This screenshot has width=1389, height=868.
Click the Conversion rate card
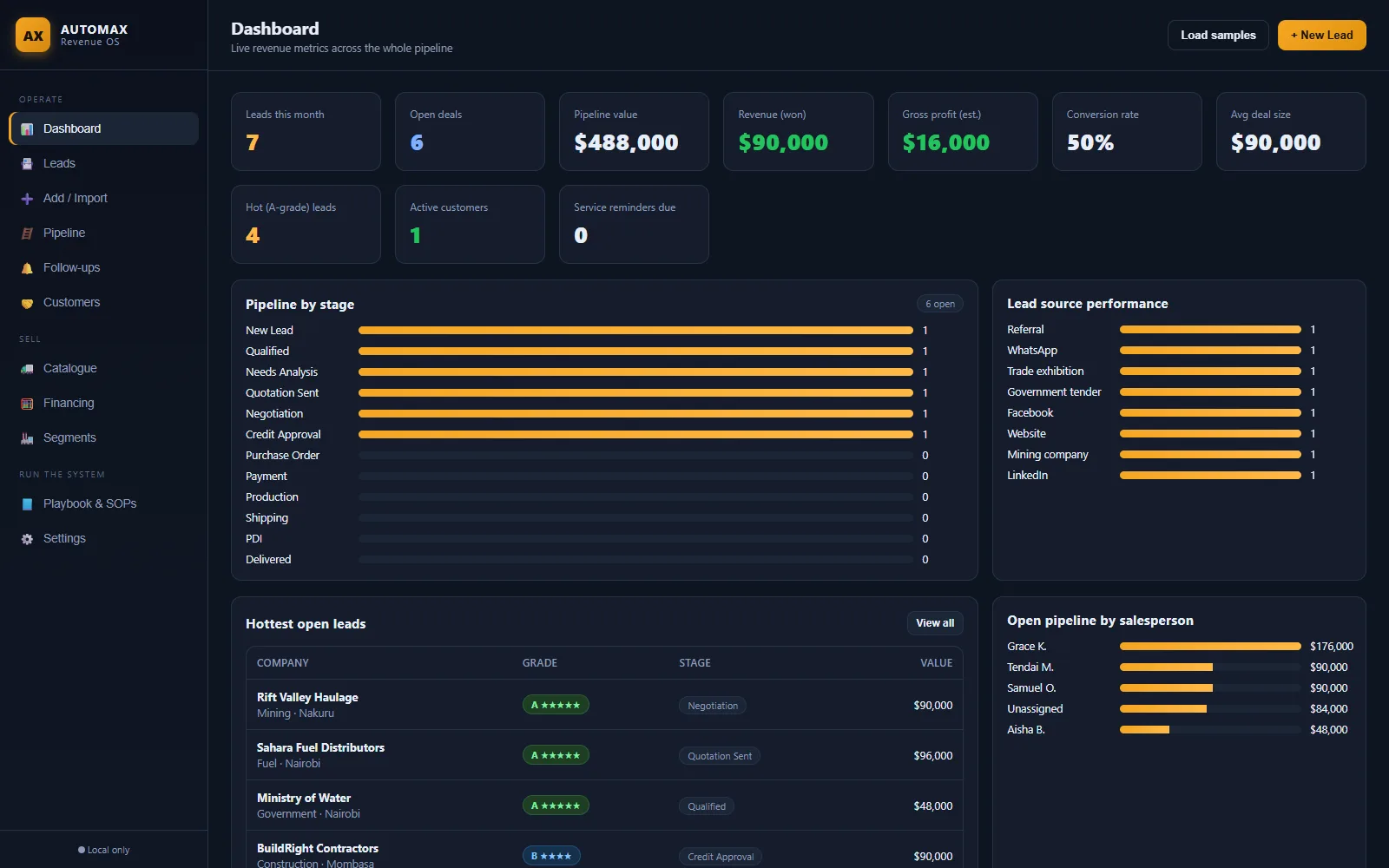1127,131
